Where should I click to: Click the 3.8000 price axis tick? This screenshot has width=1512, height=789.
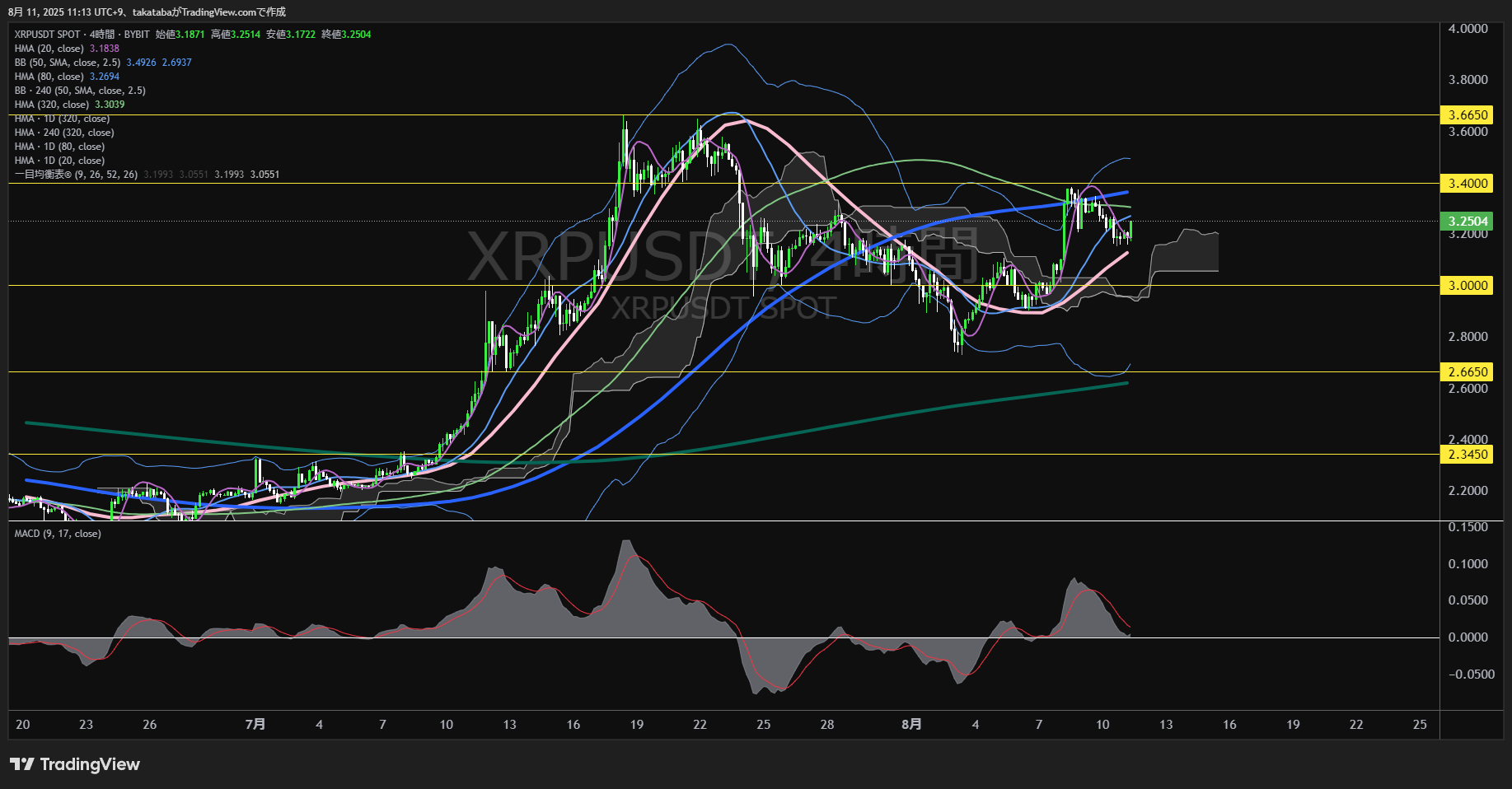tap(1468, 80)
